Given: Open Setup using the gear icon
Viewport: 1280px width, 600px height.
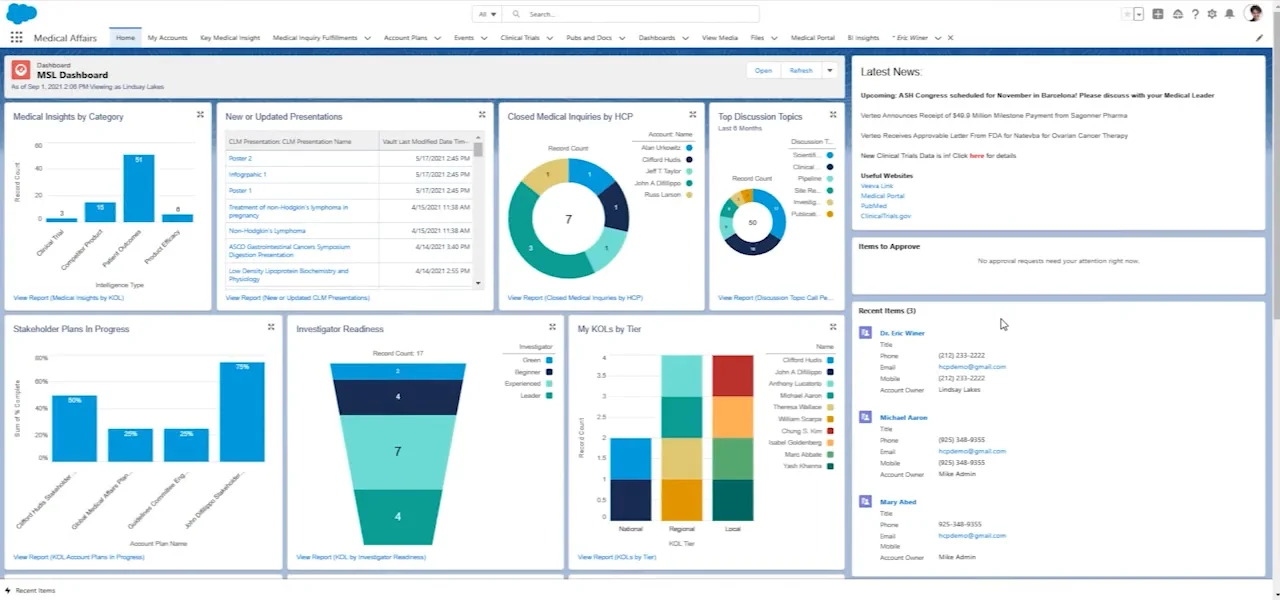Looking at the screenshot, I should tap(1212, 14).
